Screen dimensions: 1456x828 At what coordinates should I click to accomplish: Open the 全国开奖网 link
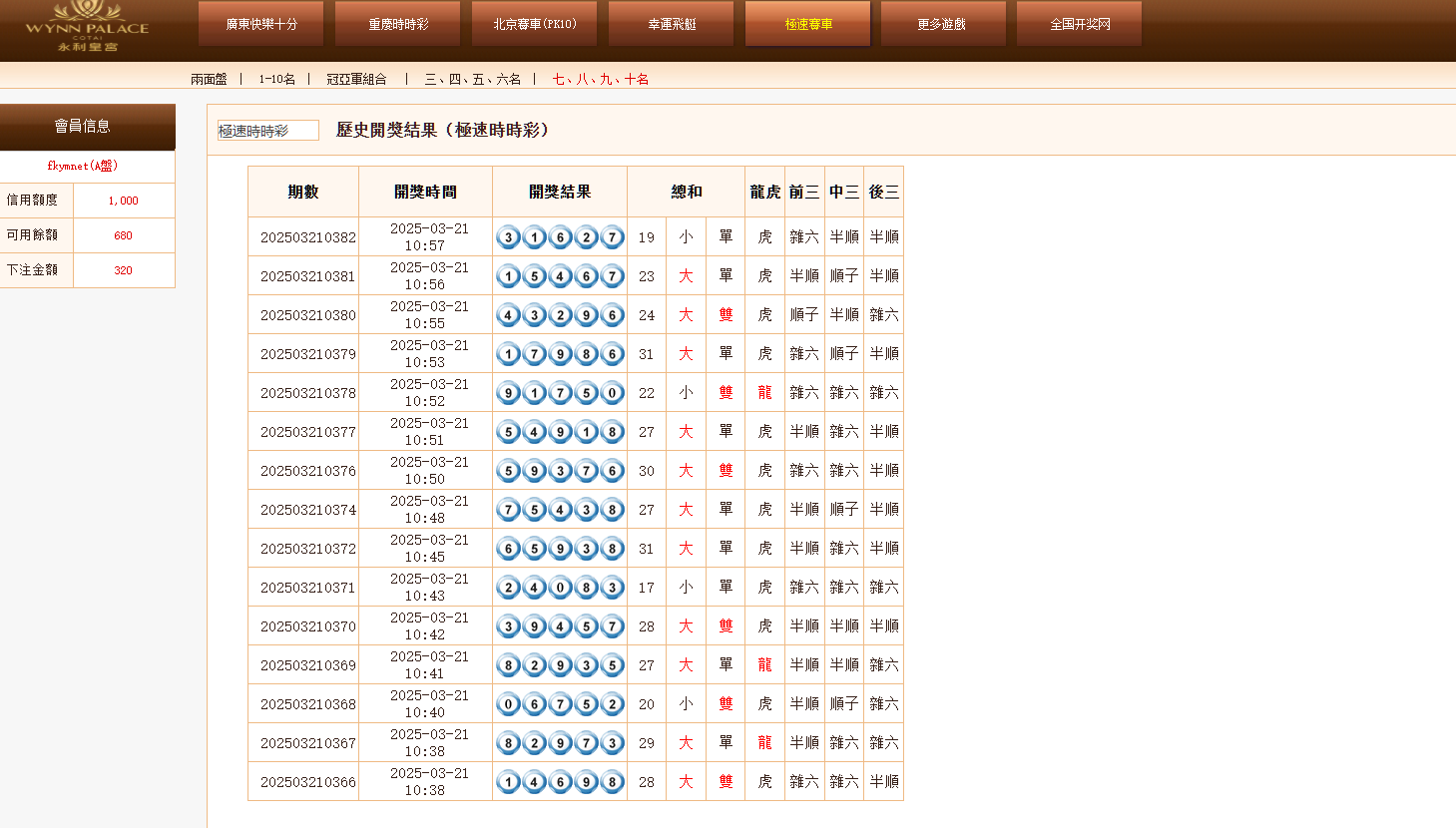pyautogui.click(x=1079, y=24)
